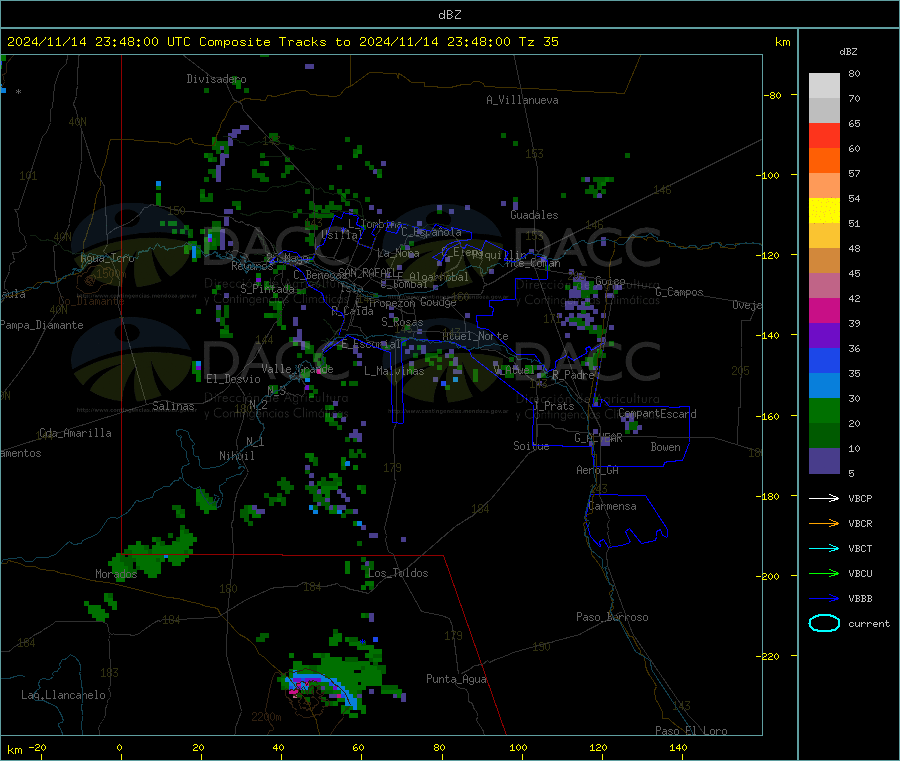
Task: Click the C_Espanola map label
Action: (x=431, y=232)
